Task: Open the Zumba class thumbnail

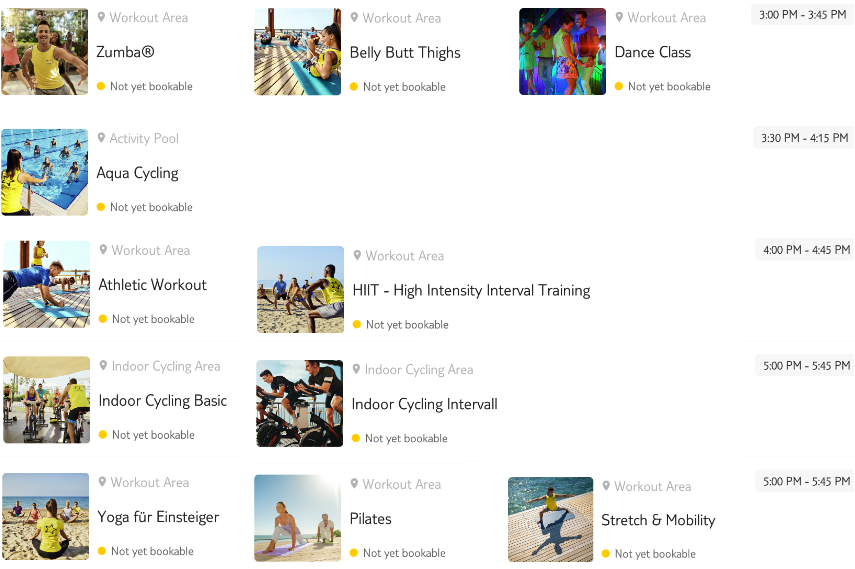Action: coord(45,51)
